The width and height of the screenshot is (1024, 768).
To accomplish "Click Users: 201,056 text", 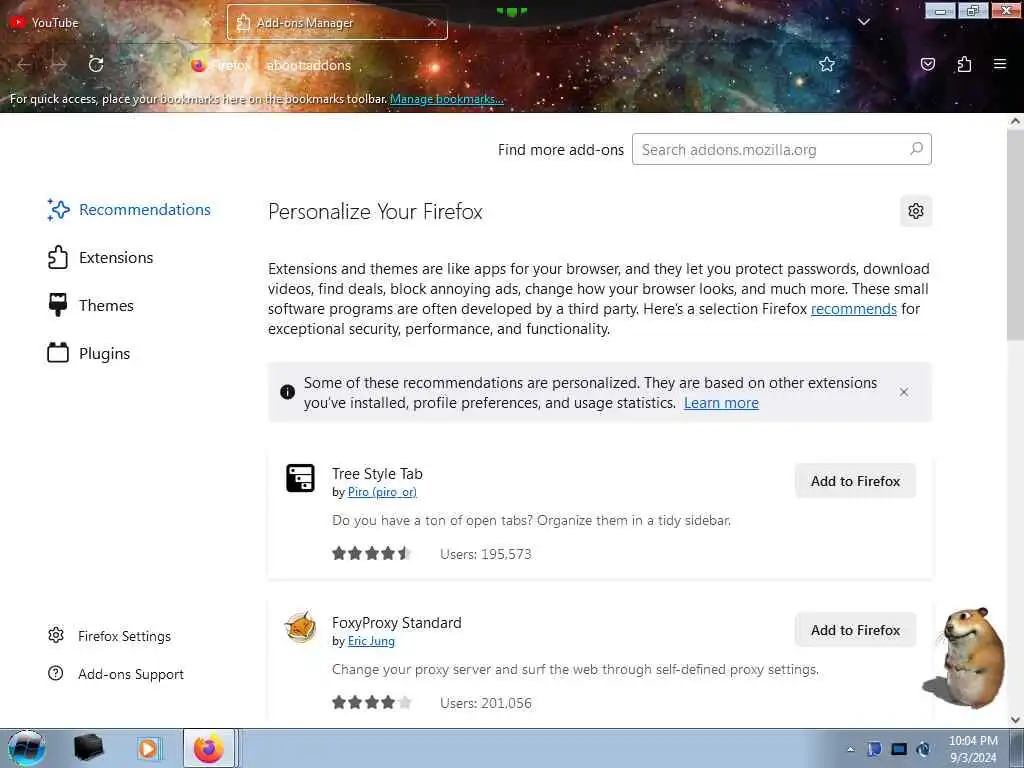I will click(486, 703).
